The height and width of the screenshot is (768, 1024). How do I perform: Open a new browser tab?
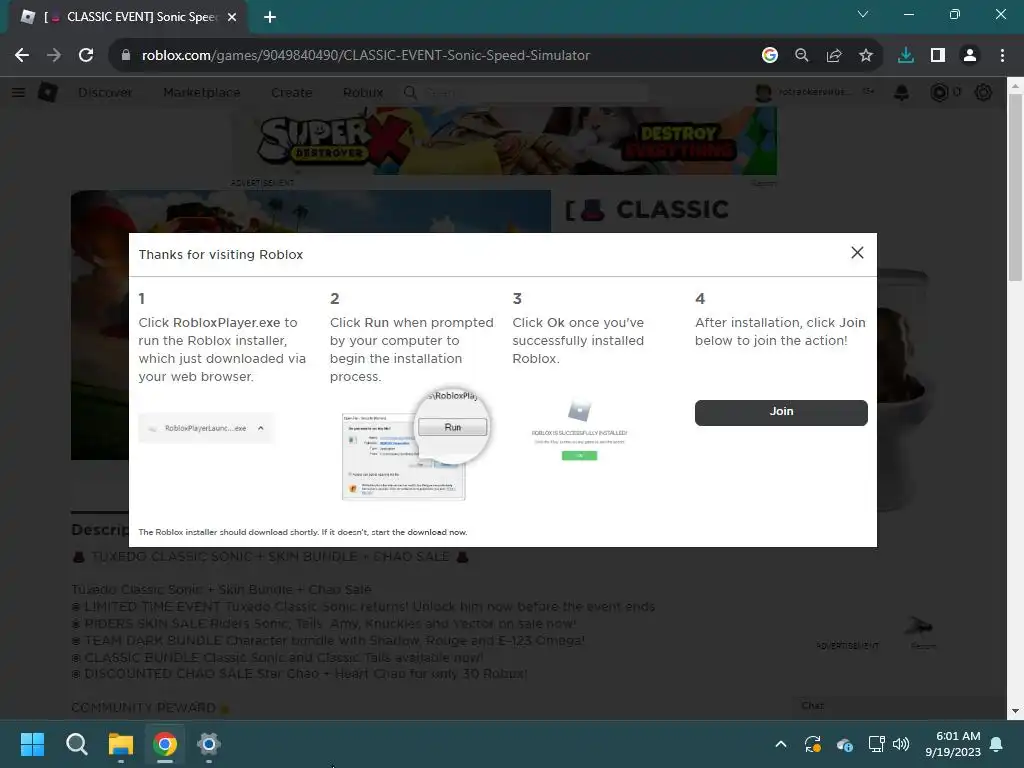coord(270,17)
